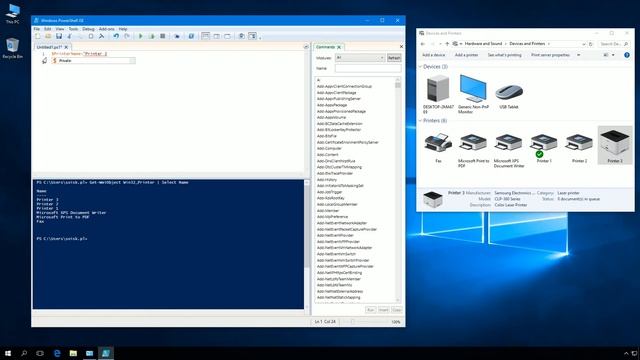640x360 pixels.
Task: Click the Refresh button in Commands pane
Action: pos(394,58)
